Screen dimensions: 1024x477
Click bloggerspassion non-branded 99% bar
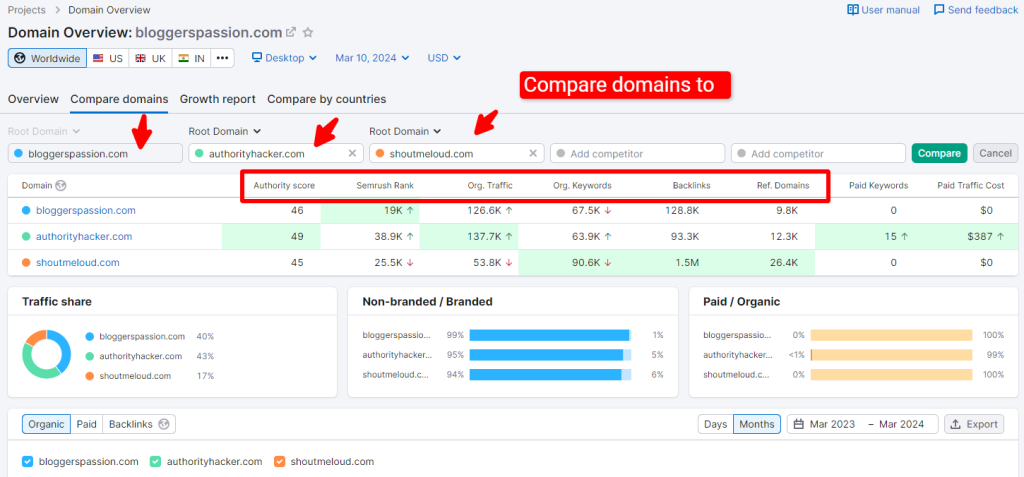(549, 335)
